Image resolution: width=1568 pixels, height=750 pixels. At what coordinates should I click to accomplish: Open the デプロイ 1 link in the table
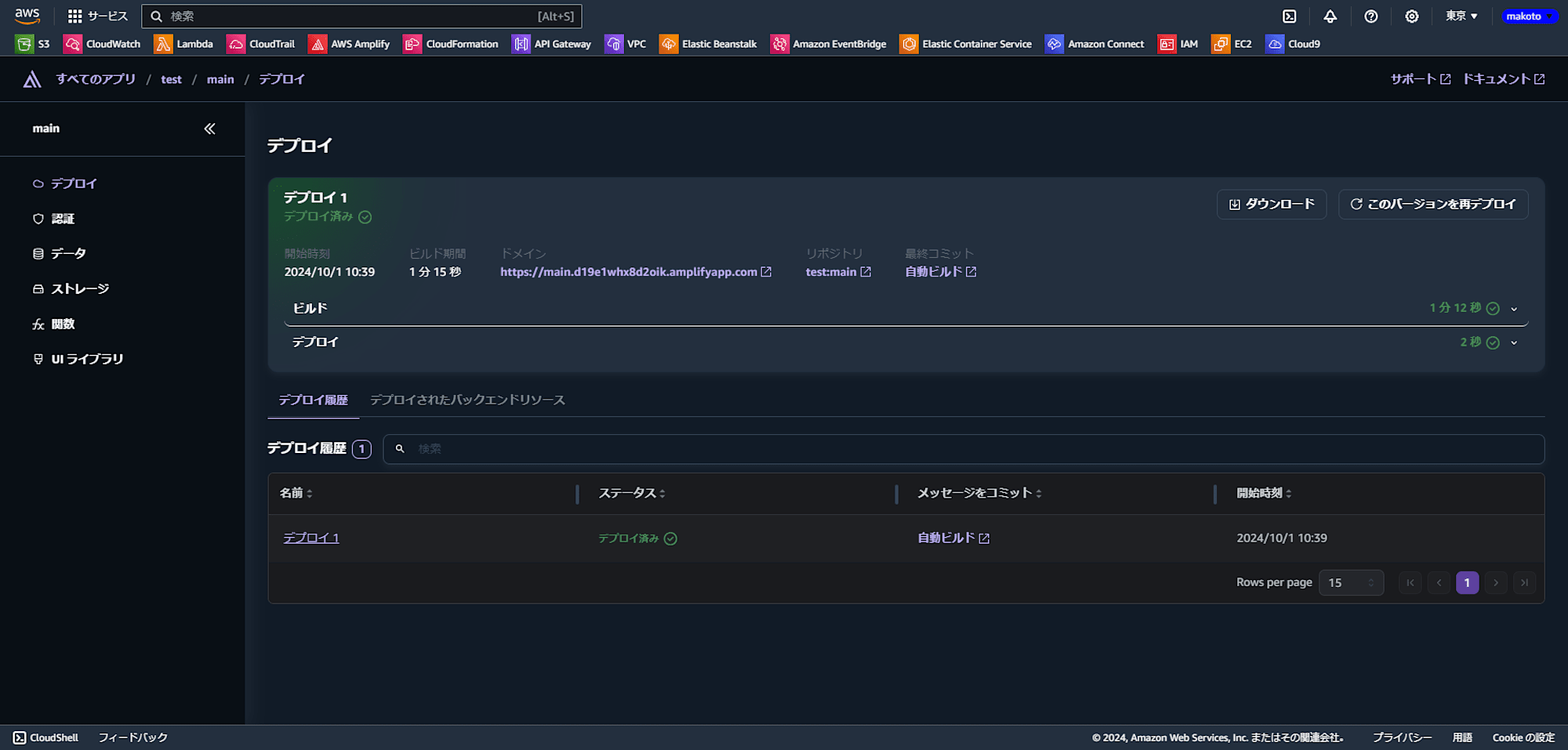coord(311,538)
